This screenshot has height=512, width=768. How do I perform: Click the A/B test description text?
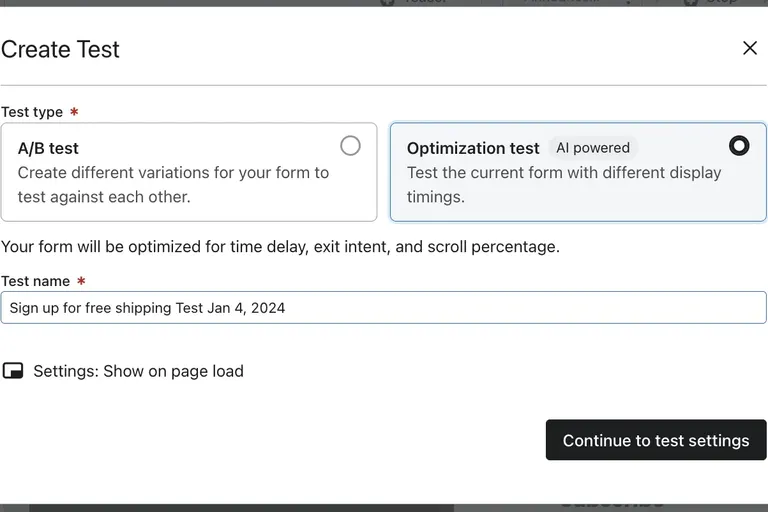click(x=173, y=184)
